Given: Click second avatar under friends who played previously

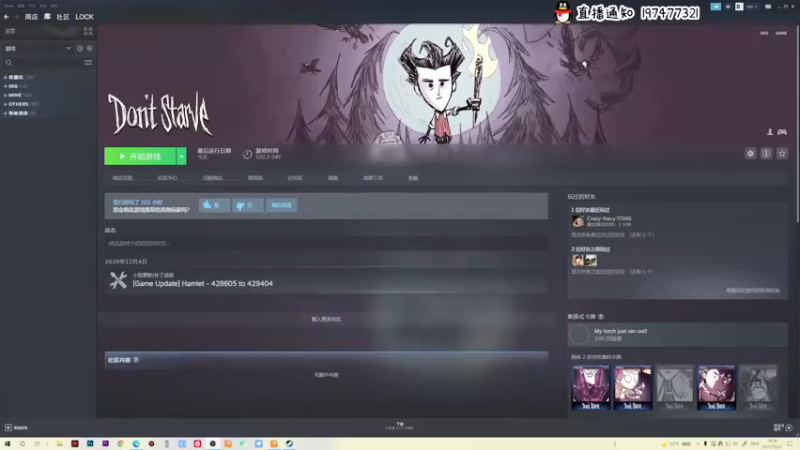Looking at the screenshot, I should click(591, 260).
